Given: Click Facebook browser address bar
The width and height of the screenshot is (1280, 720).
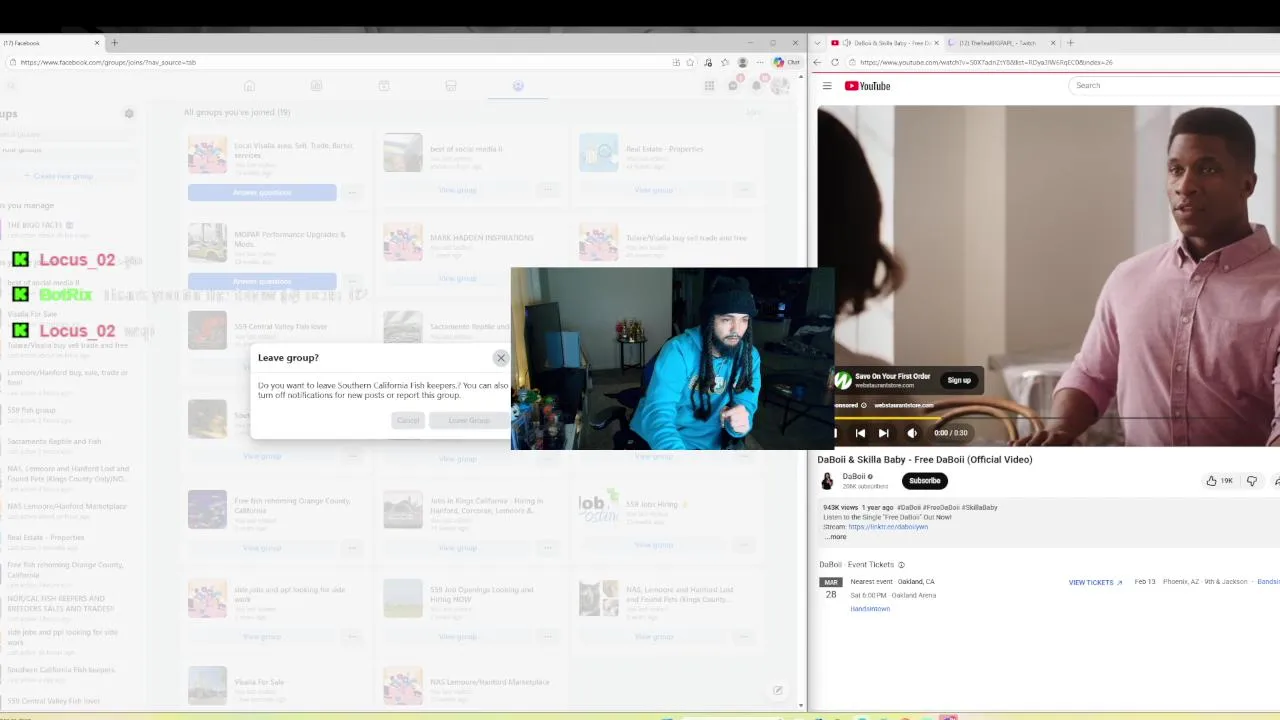Looking at the screenshot, I should [x=340, y=62].
